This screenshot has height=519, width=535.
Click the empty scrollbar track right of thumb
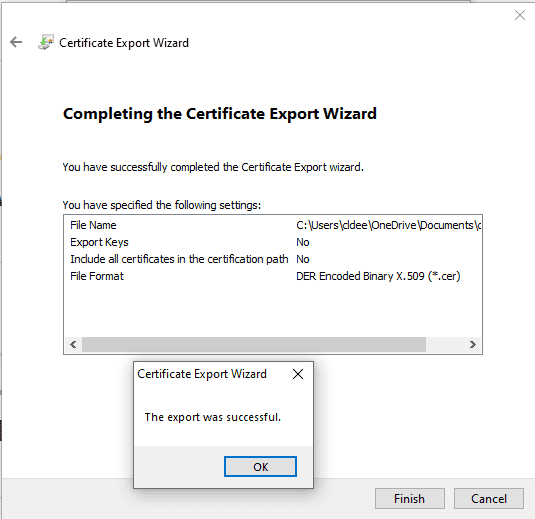(x=445, y=344)
